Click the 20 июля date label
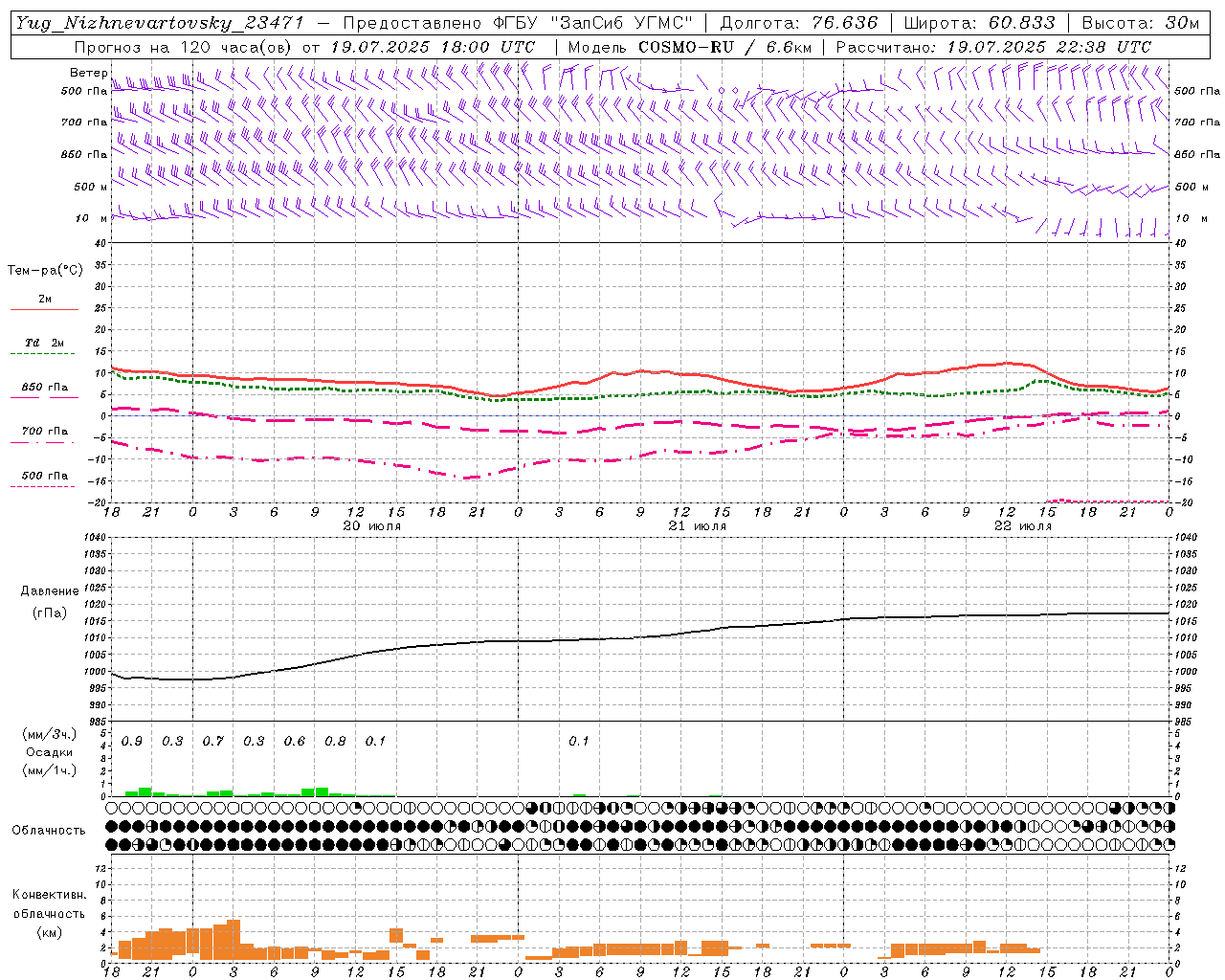The height and width of the screenshot is (980, 1225). pyautogui.click(x=372, y=525)
